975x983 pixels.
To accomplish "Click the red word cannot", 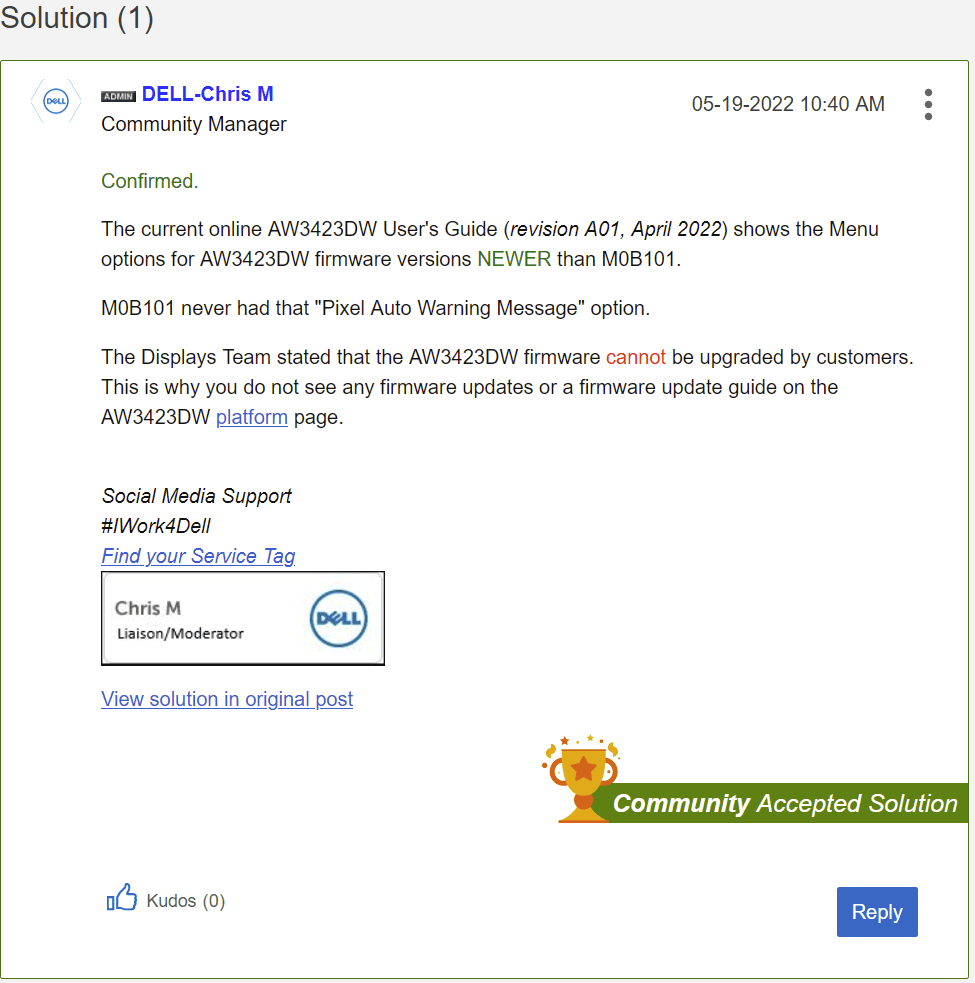I will pyautogui.click(x=636, y=357).
